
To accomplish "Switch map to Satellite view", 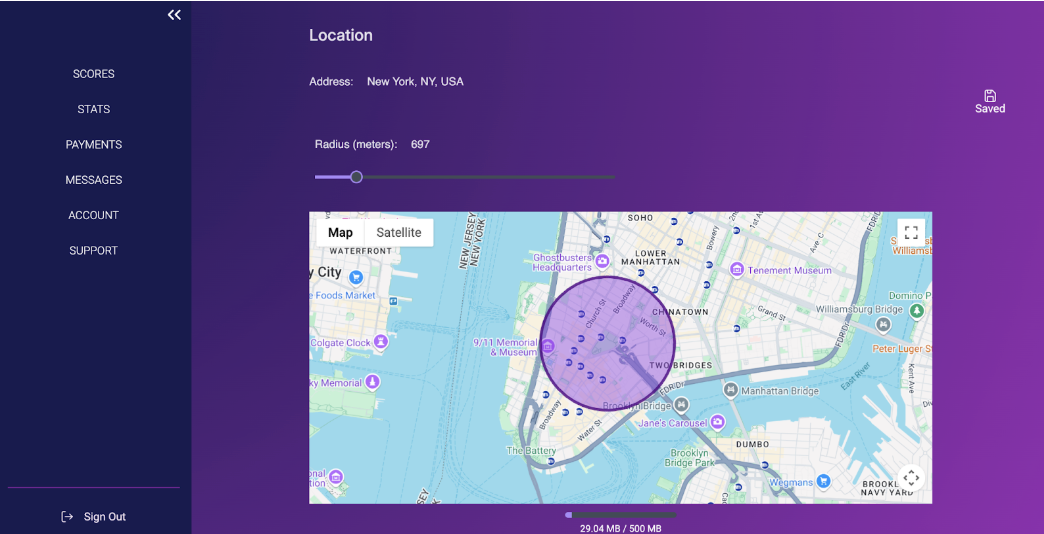I will pos(399,232).
